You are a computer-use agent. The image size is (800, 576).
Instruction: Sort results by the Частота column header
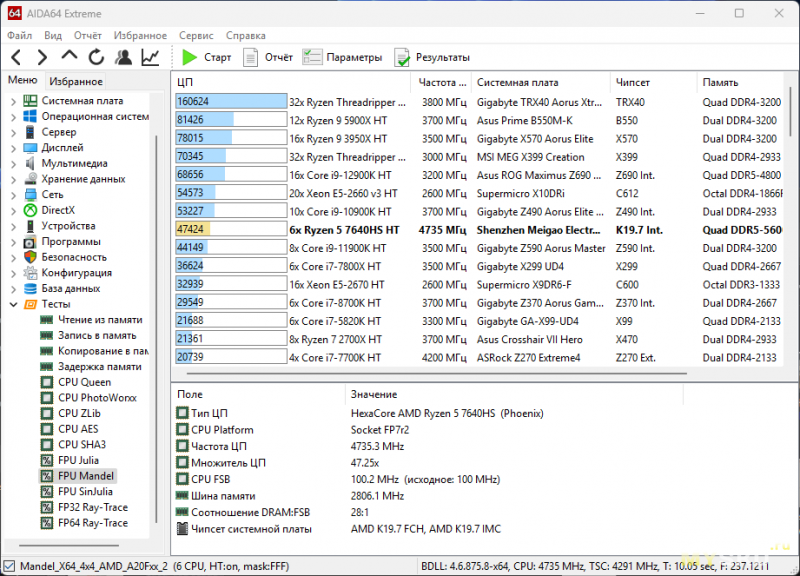tap(441, 82)
